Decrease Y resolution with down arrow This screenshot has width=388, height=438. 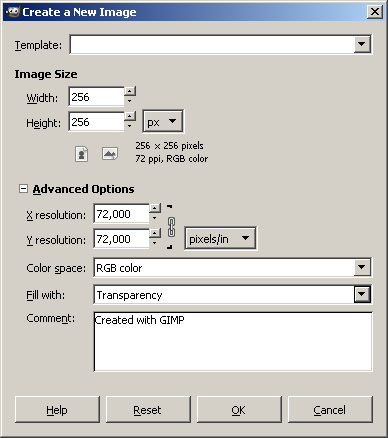[x=155, y=243]
